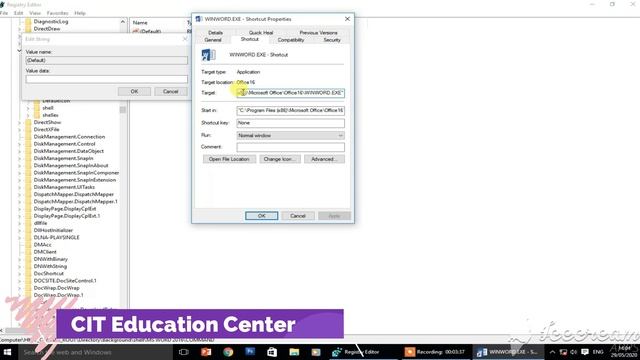Open File Explorer from taskbar
Screen dimensions: 640x360
pyautogui.click(x=294, y=352)
